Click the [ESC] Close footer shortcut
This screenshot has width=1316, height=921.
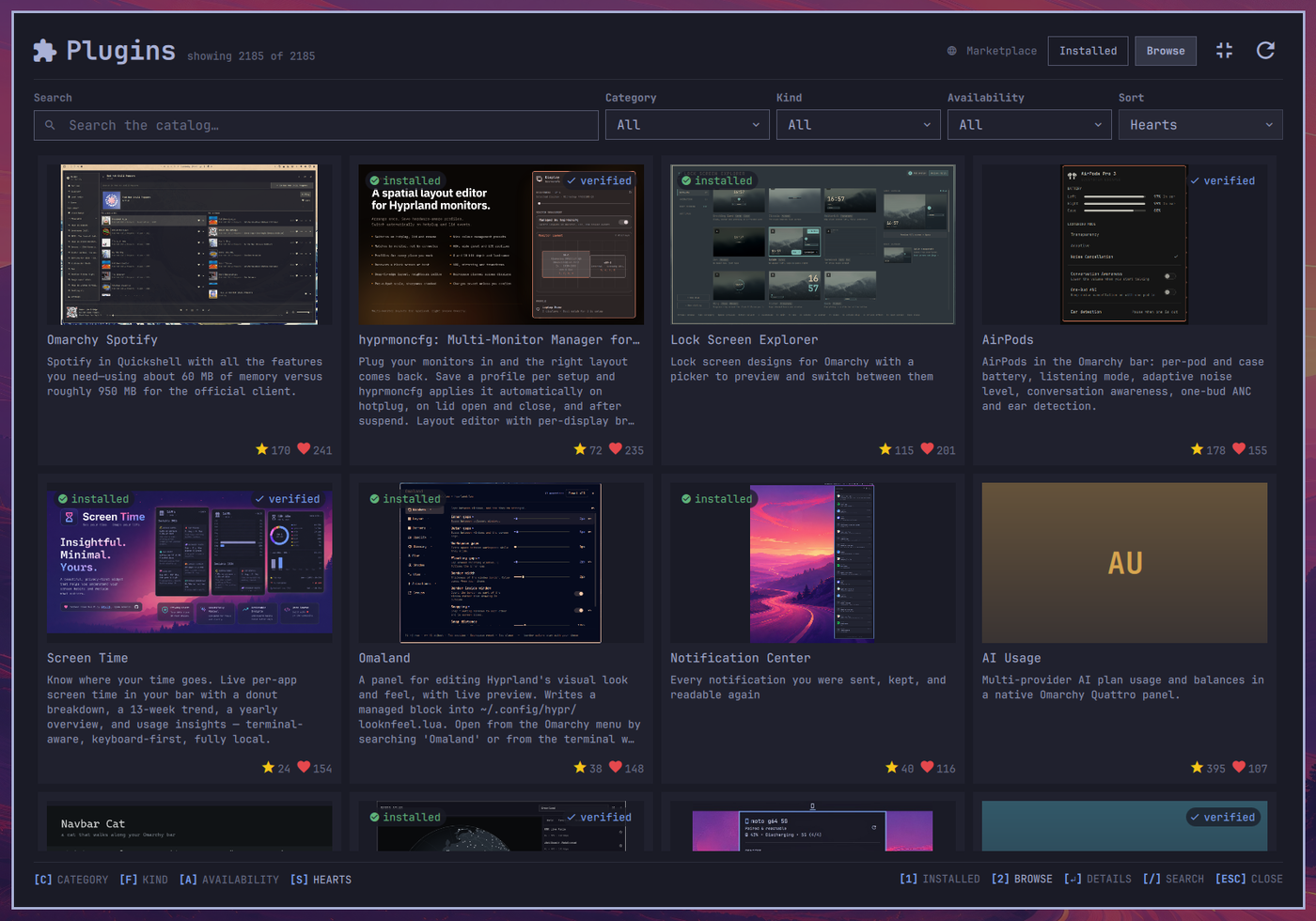1248,880
